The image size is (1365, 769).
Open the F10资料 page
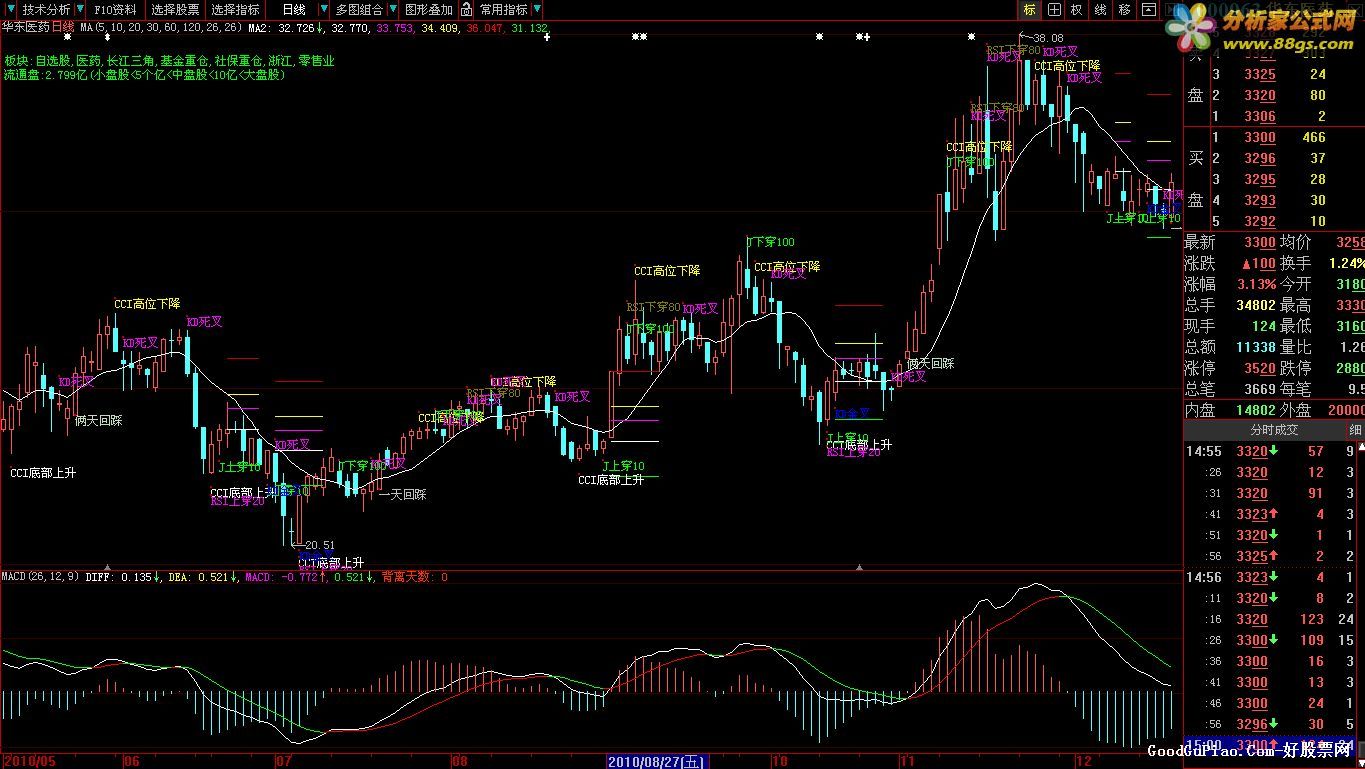[115, 10]
